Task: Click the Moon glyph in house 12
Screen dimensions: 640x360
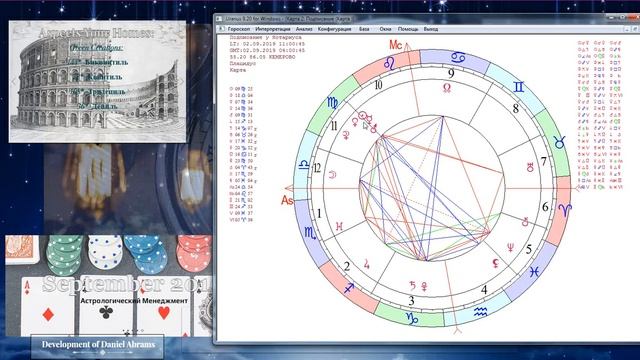Action: (x=333, y=175)
